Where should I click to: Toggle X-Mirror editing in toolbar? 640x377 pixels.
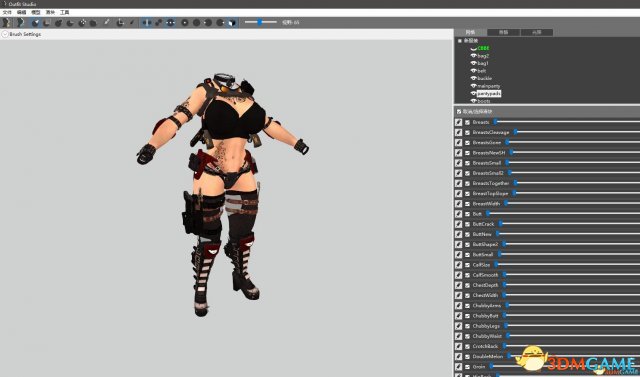click(x=147, y=22)
